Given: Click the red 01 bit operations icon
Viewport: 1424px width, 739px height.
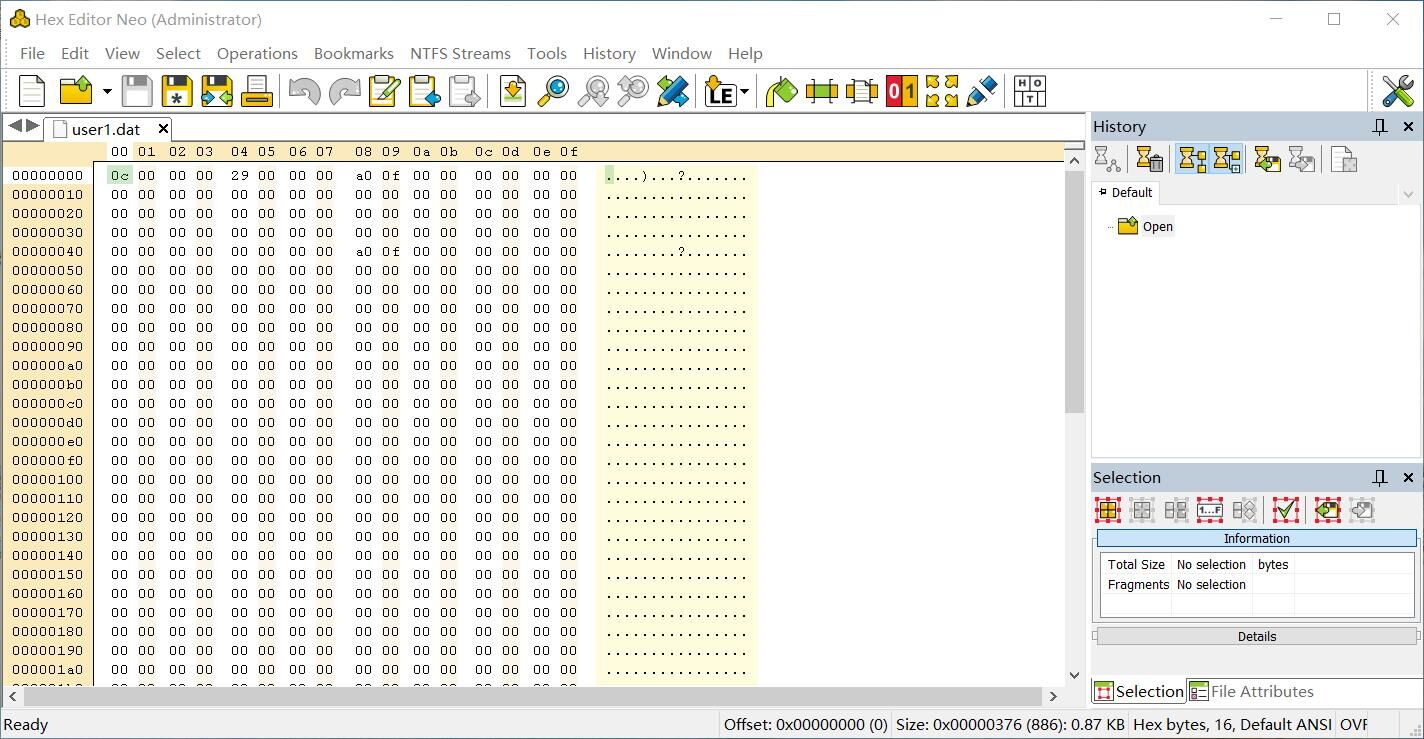Looking at the screenshot, I should (901, 91).
